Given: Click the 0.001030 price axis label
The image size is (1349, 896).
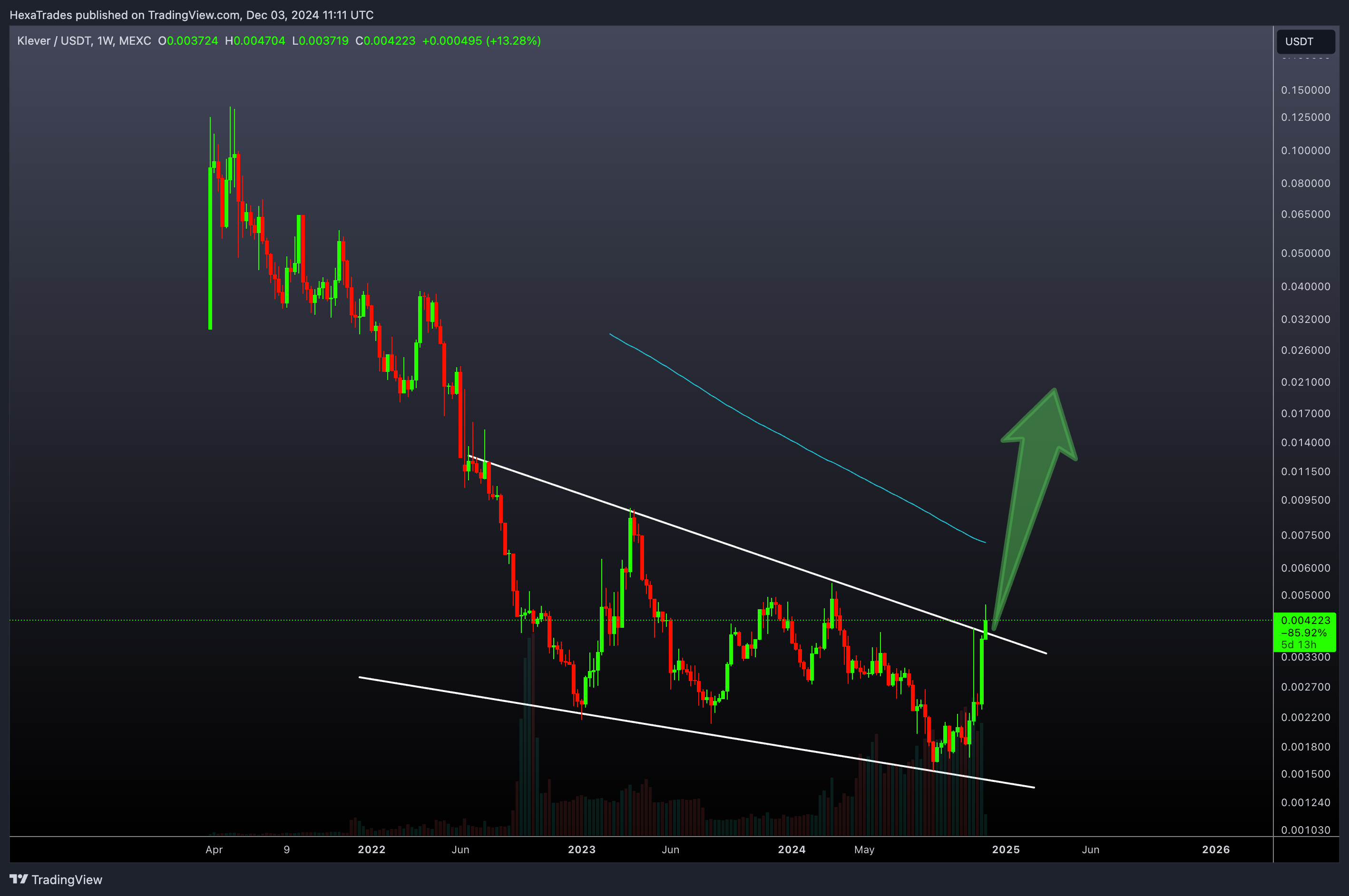Looking at the screenshot, I should click(x=1305, y=830).
